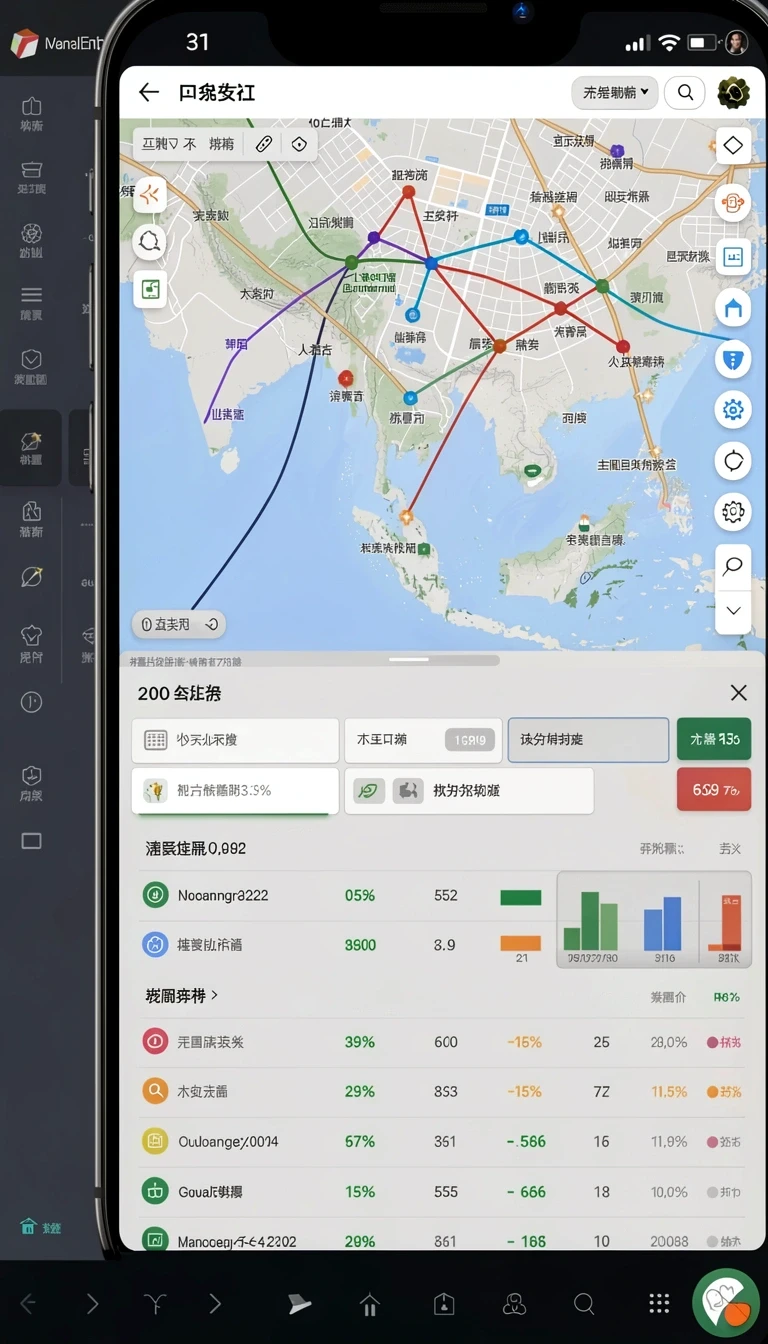The image size is (768, 1344).
Task: Open the header dropdown beside the search icon
Action: tap(615, 93)
